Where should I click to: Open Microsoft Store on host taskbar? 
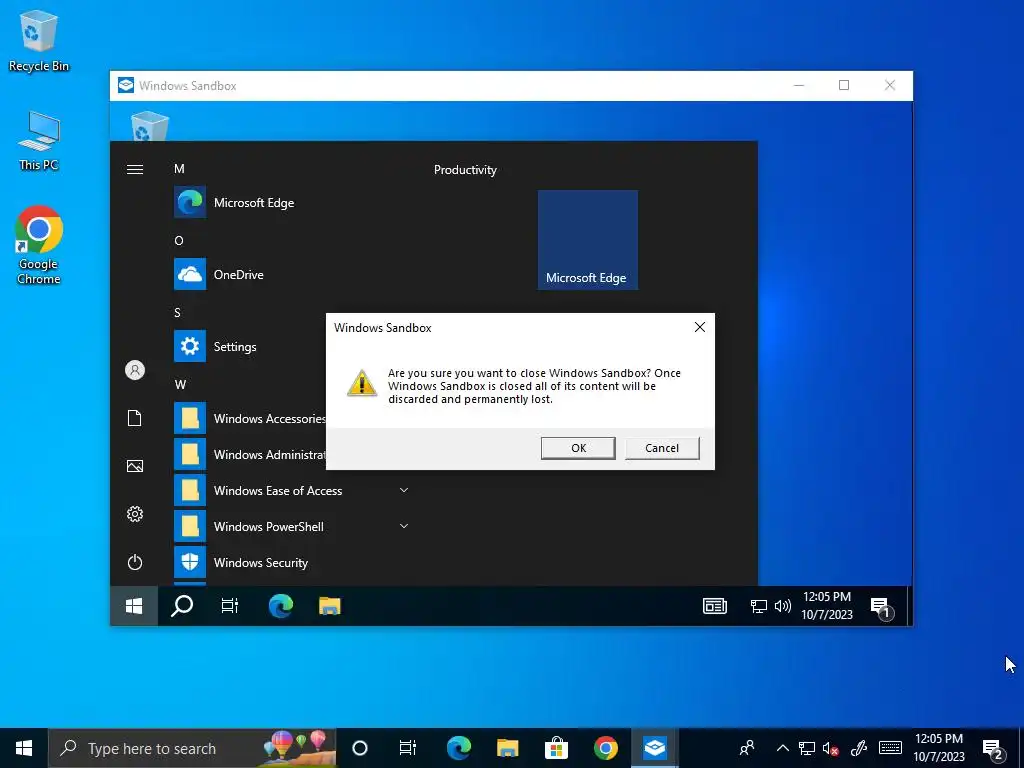coord(556,748)
